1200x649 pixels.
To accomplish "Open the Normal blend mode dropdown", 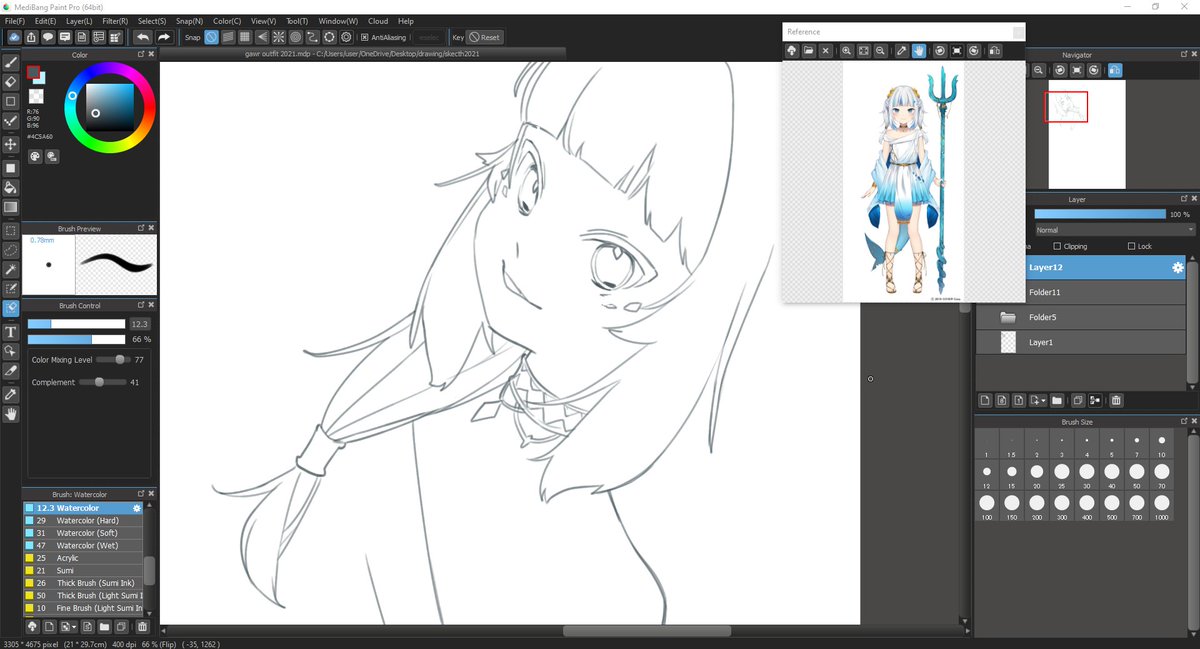I will tap(1114, 230).
